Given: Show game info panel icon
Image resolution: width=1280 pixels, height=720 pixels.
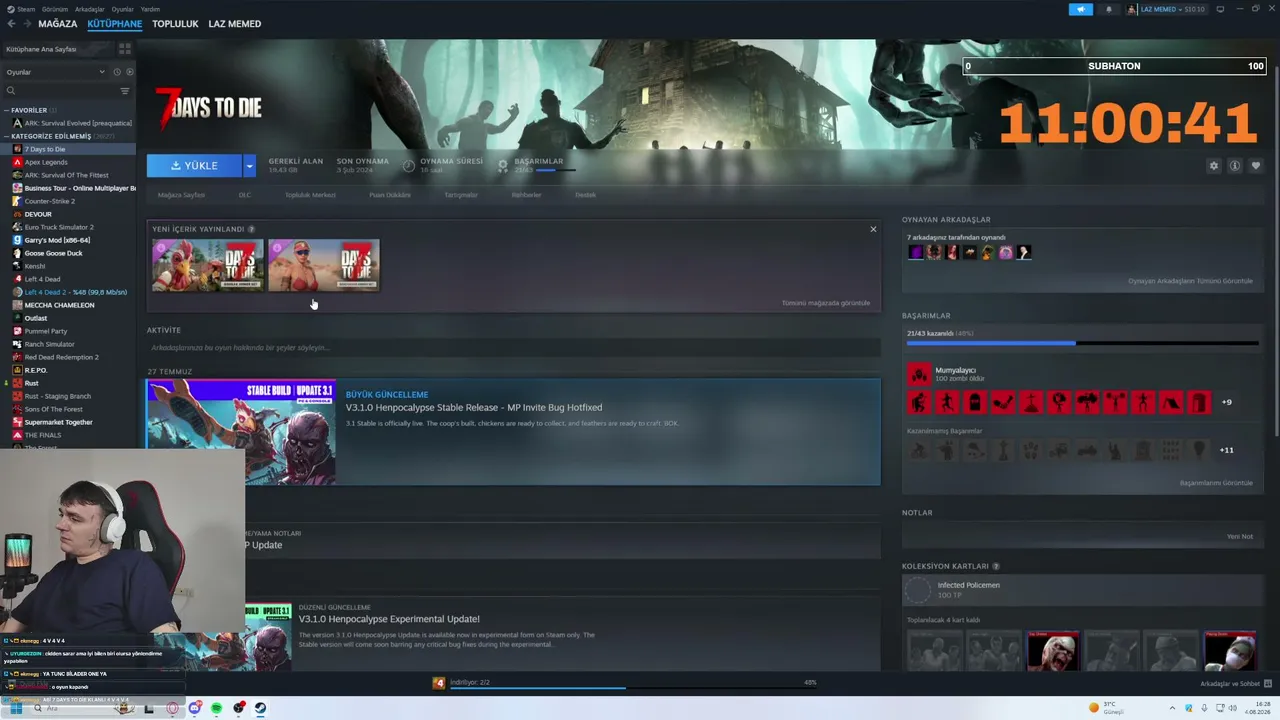Looking at the screenshot, I should pos(1235,166).
